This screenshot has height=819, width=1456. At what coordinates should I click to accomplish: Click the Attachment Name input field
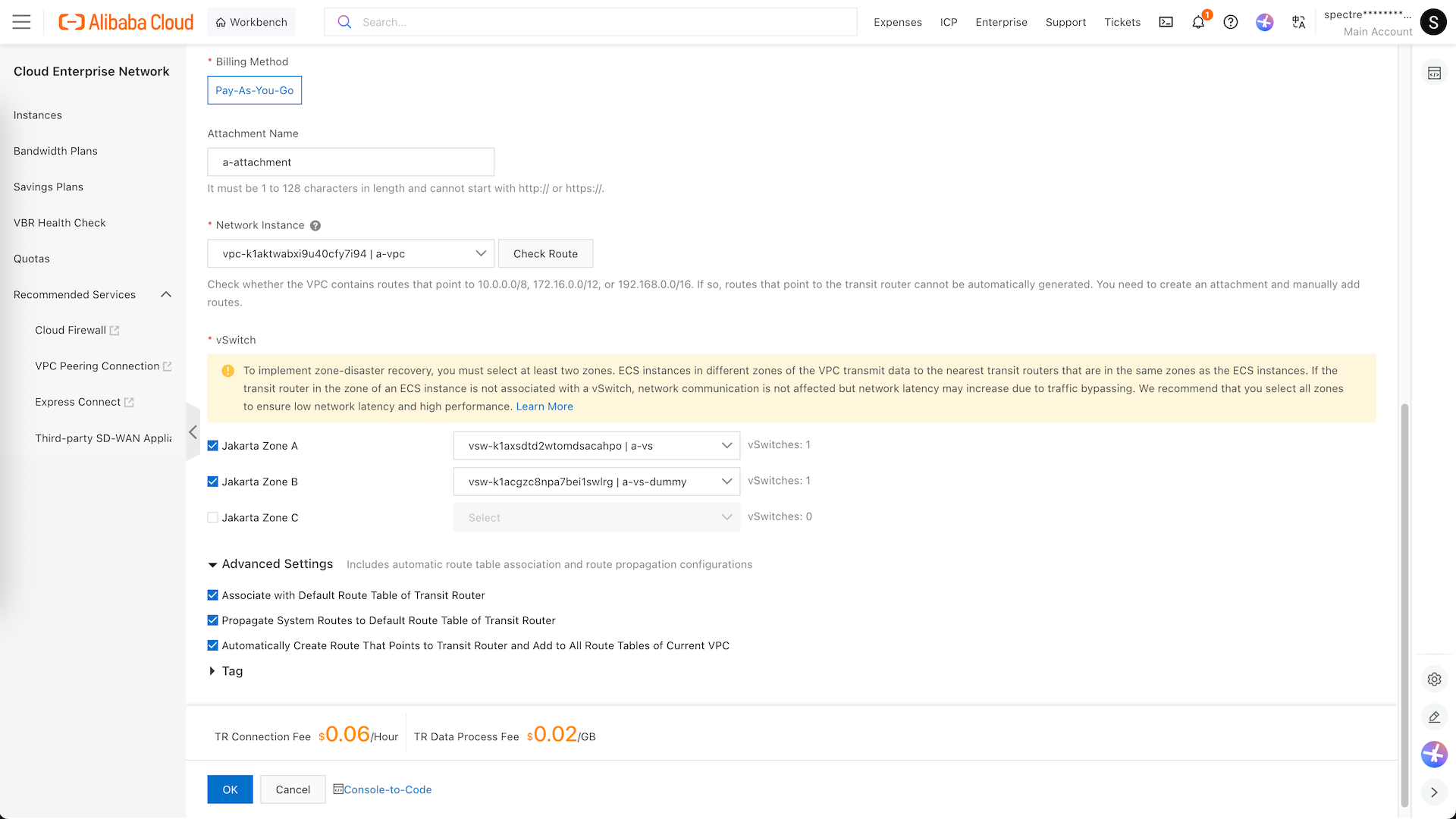click(350, 162)
